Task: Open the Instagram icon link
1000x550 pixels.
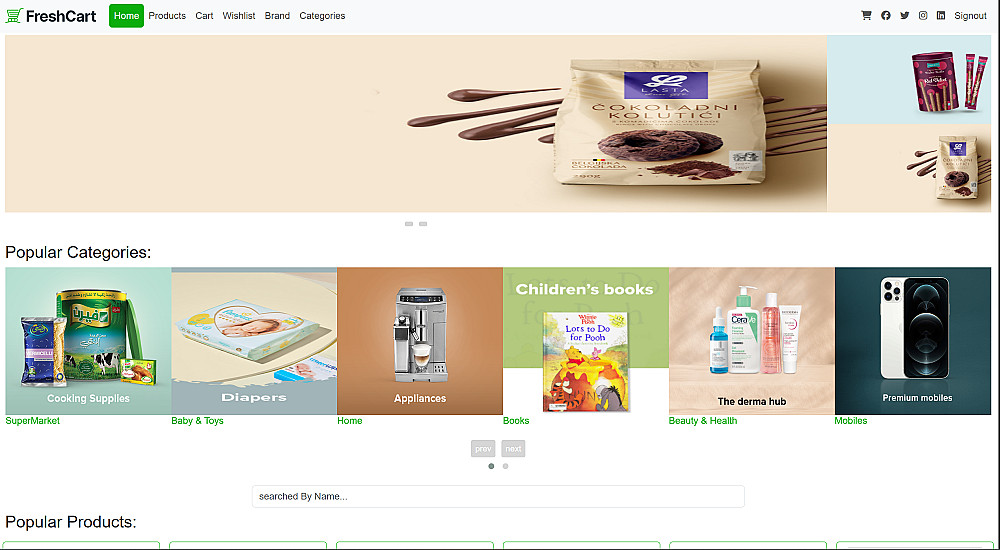Action: click(x=923, y=15)
